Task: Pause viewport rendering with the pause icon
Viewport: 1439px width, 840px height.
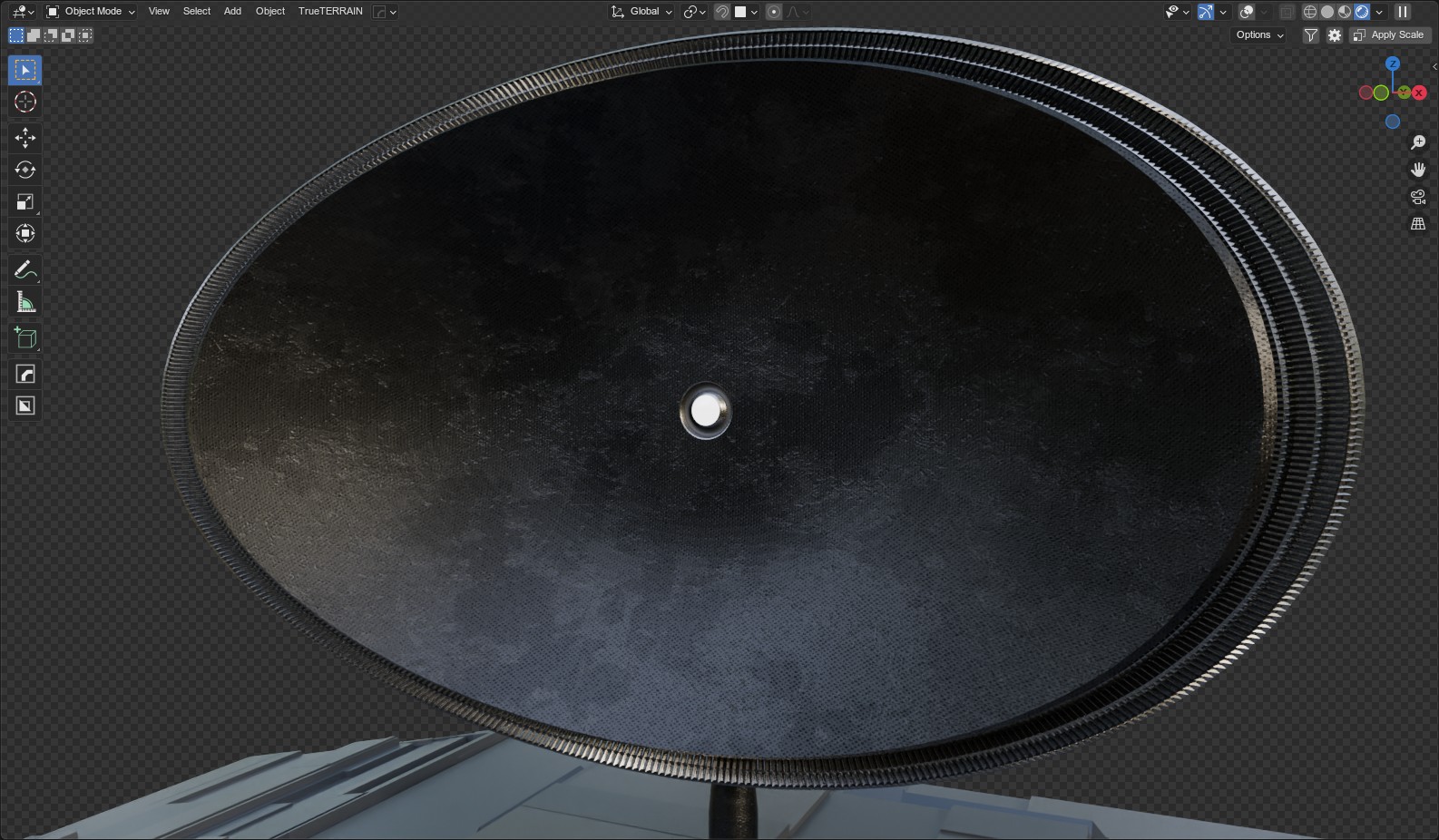Action: 1403,12
